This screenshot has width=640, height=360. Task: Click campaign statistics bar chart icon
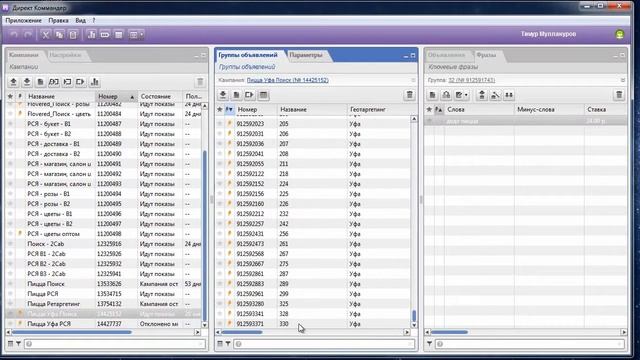point(94,82)
